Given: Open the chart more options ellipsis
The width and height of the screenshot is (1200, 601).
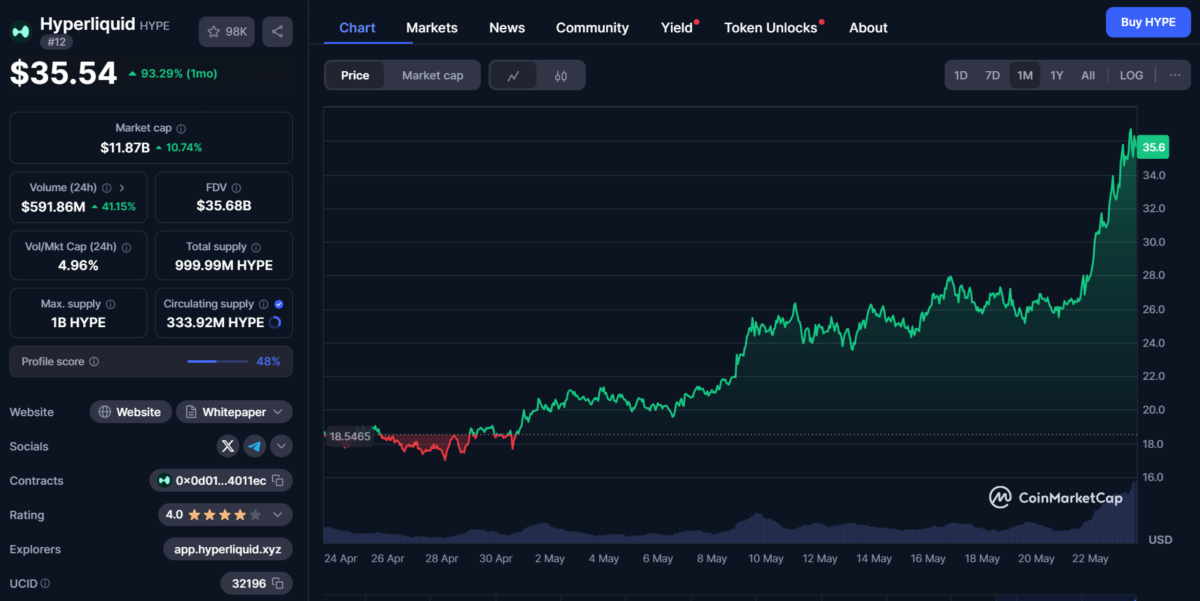Looking at the screenshot, I should 1174,75.
